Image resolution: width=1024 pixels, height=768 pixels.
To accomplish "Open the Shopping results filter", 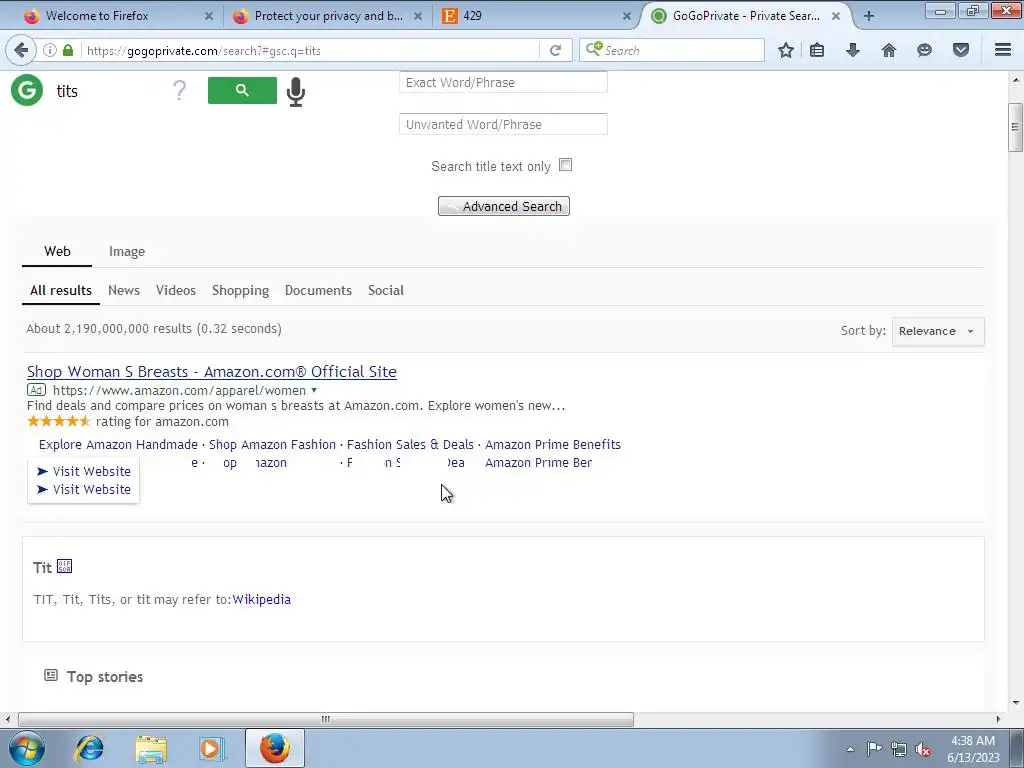I will [x=240, y=291].
